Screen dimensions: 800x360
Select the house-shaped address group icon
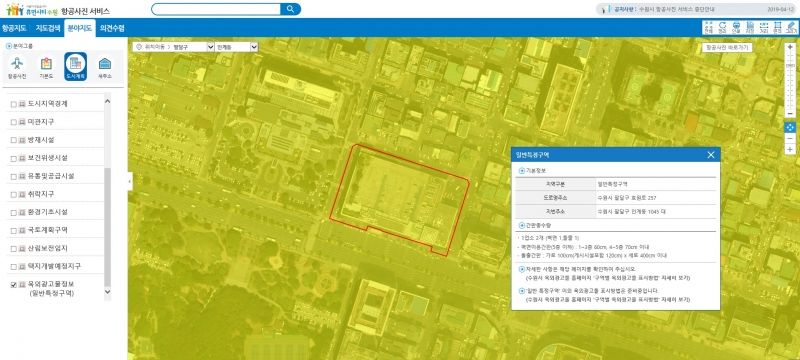point(105,67)
